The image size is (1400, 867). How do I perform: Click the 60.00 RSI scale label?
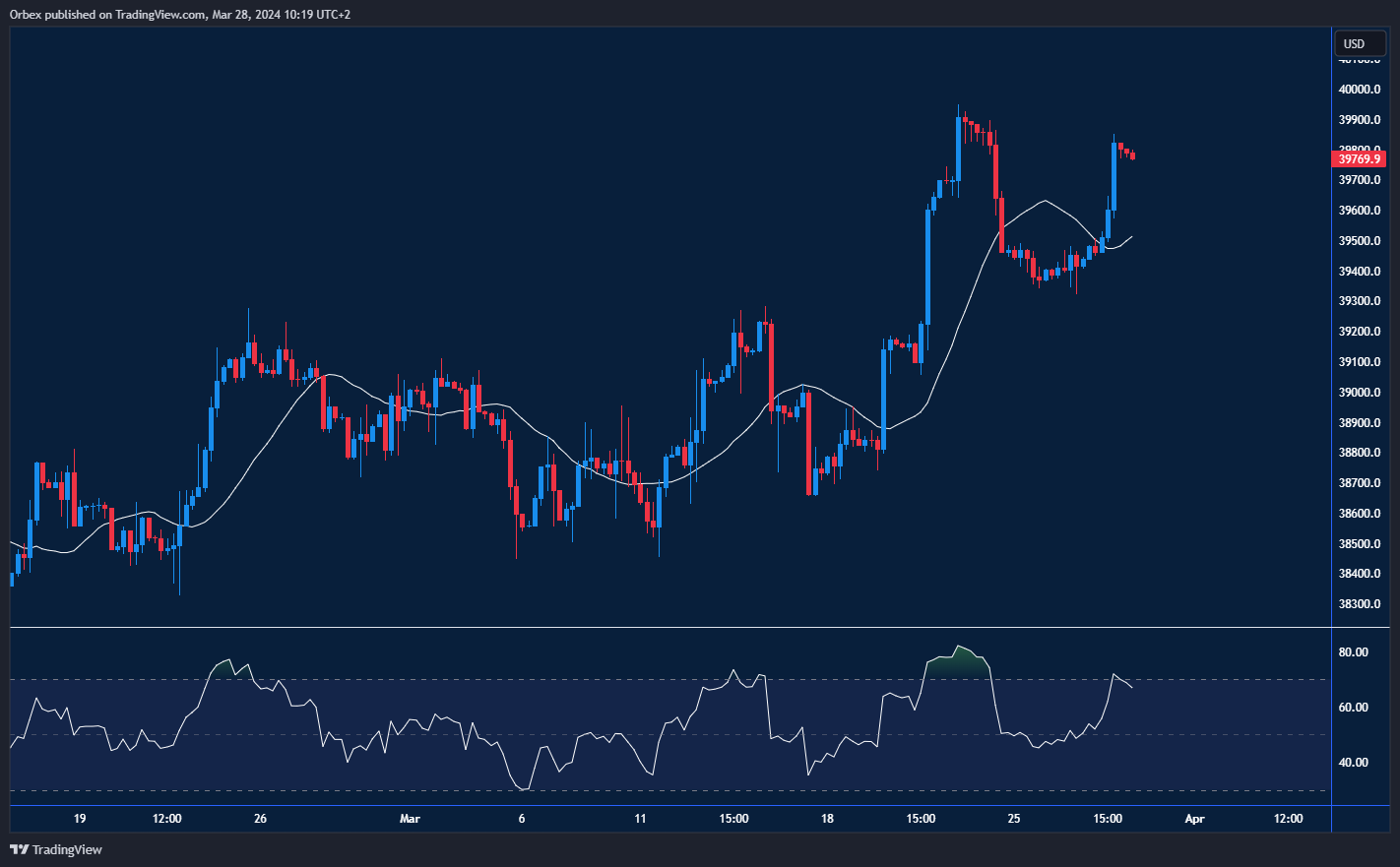click(x=1353, y=708)
